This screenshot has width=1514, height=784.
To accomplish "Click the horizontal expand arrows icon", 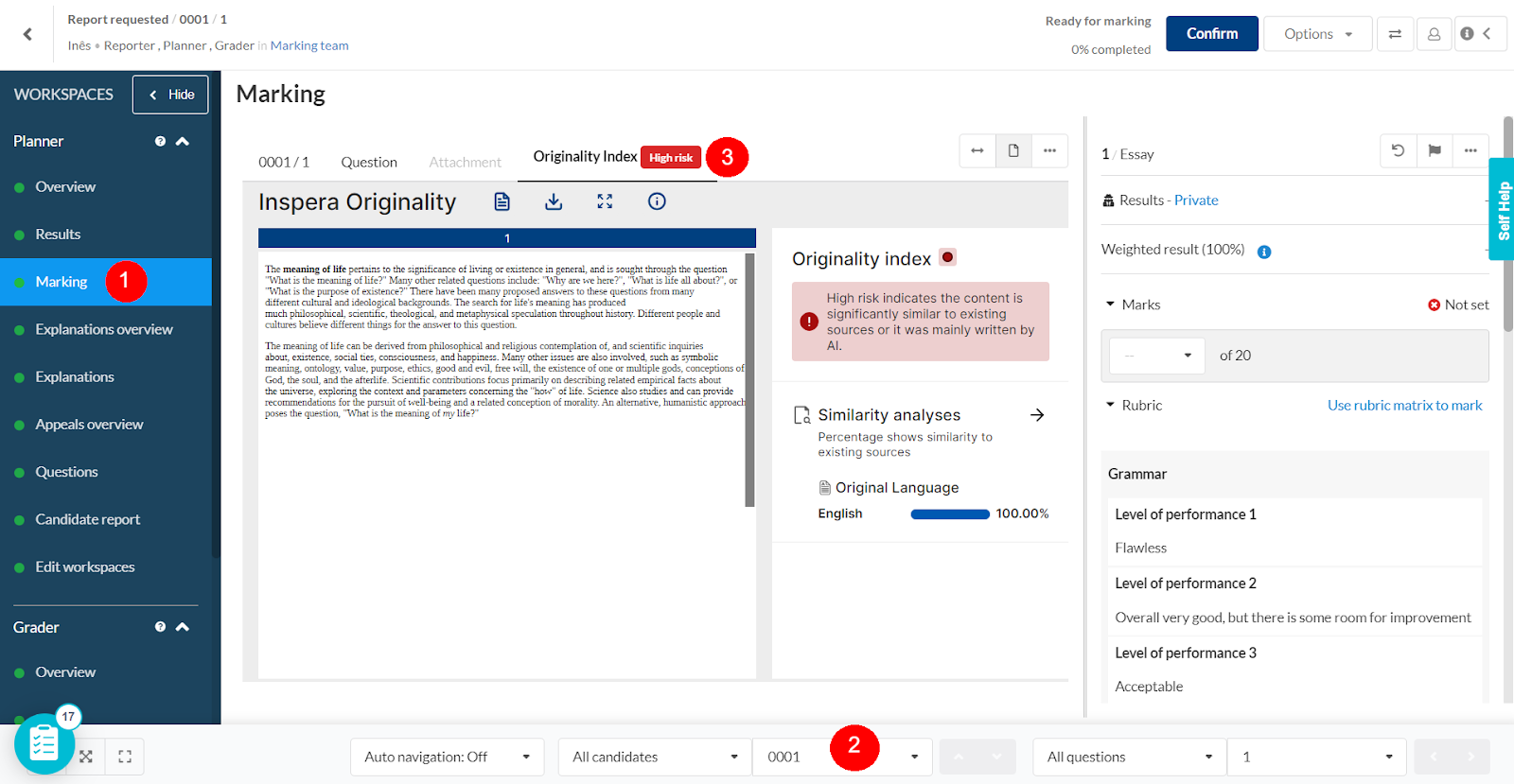I will tap(977, 150).
